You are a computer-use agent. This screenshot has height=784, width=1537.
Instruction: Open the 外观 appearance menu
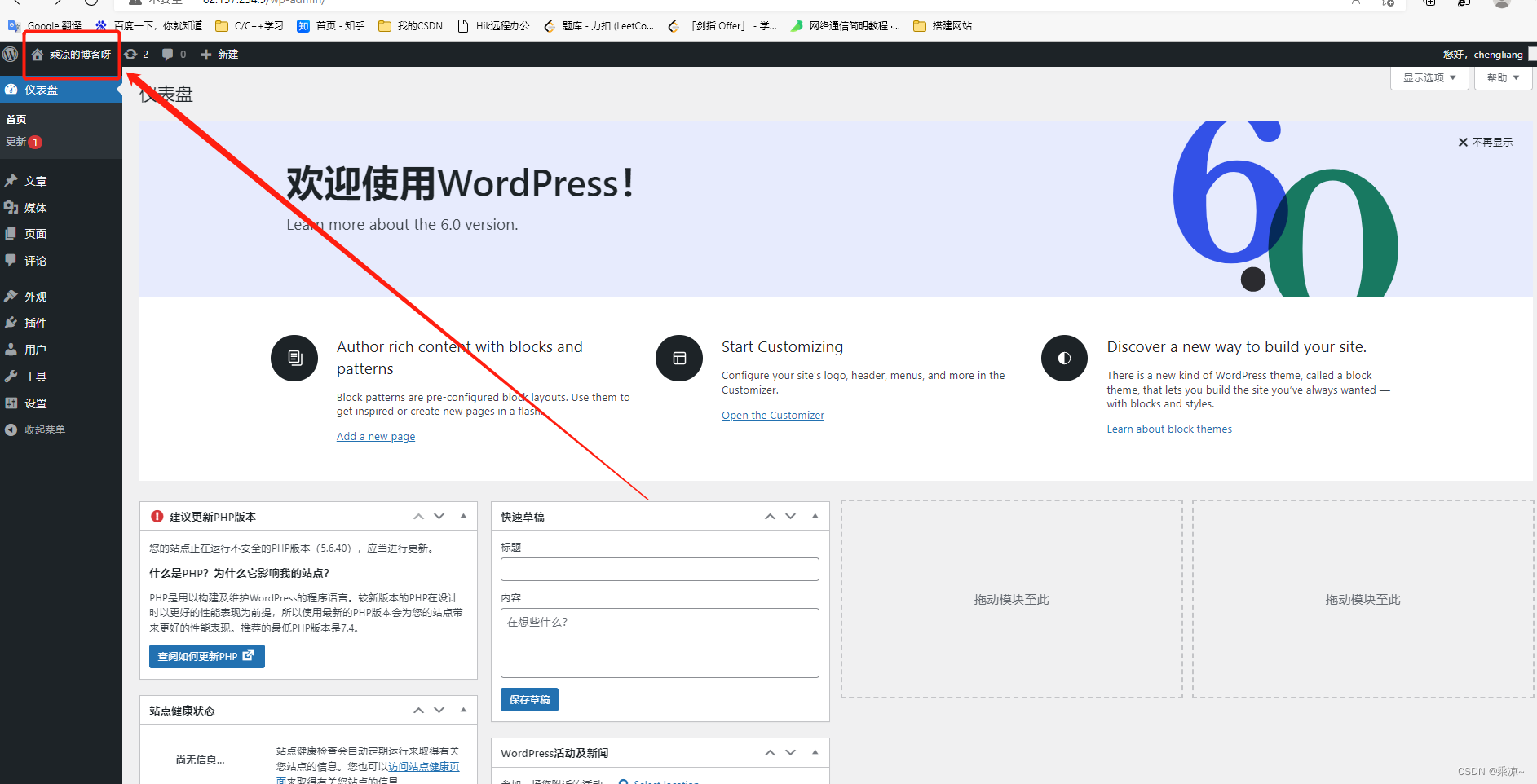(61, 297)
